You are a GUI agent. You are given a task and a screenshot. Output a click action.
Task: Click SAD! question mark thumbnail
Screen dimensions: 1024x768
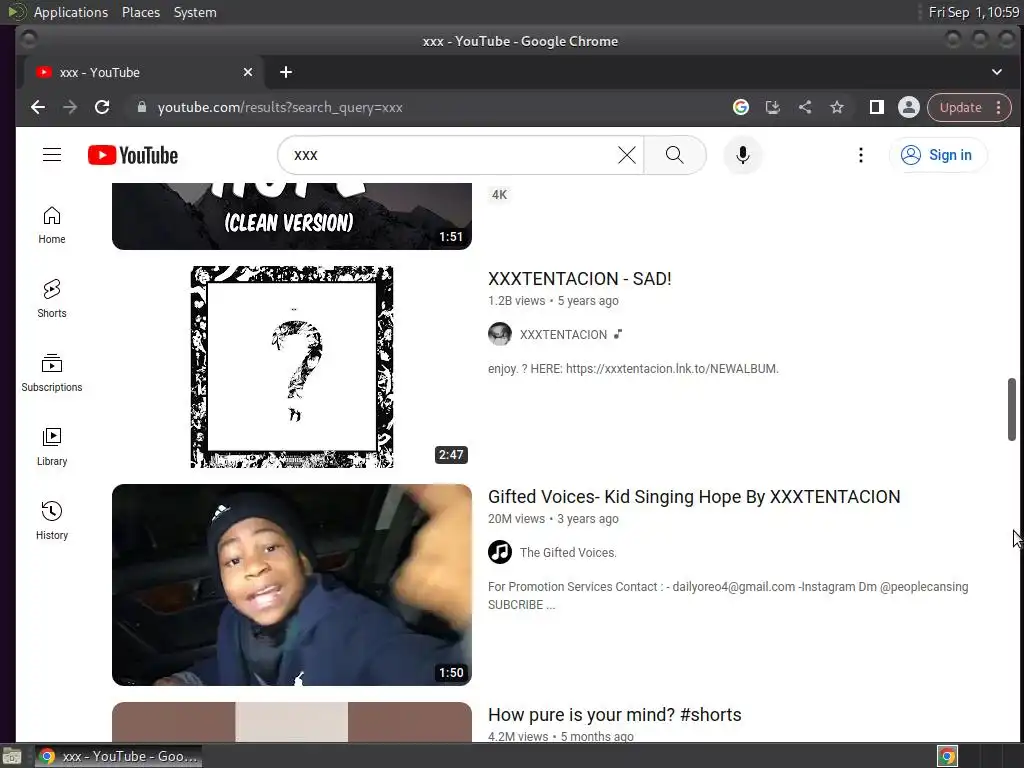291,366
